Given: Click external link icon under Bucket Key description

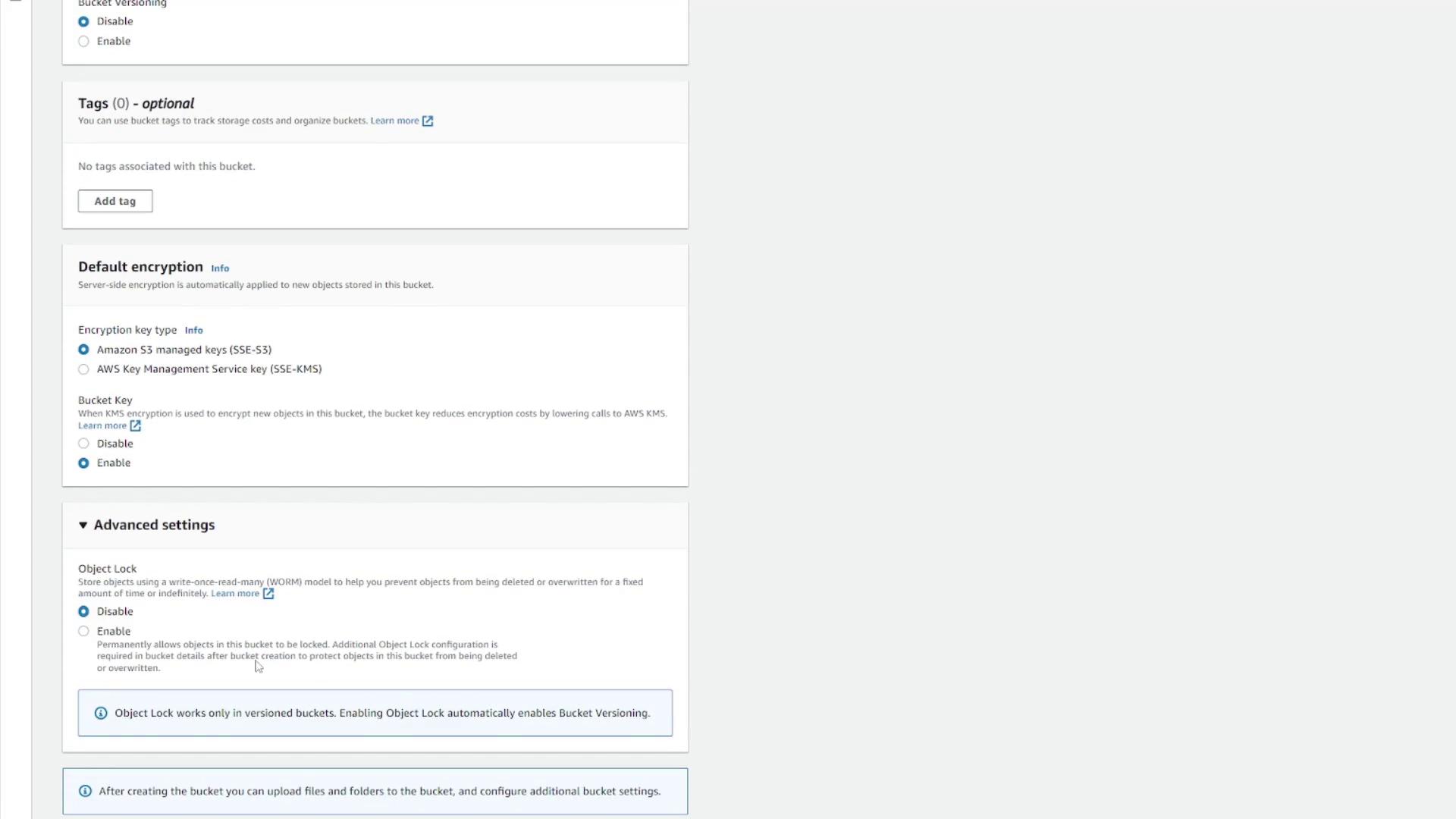Looking at the screenshot, I should (136, 426).
